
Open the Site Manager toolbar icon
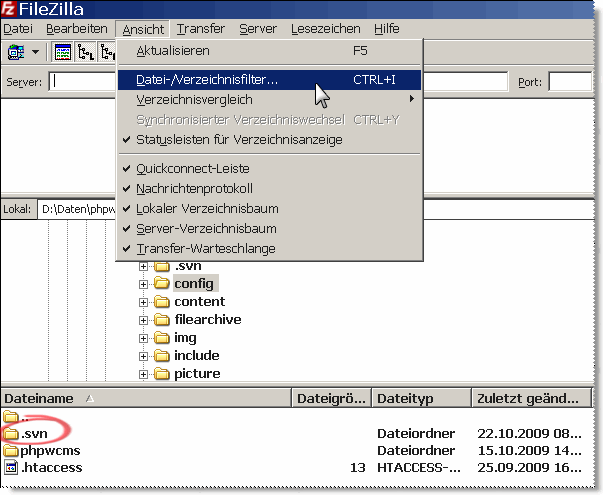click(x=16, y=52)
